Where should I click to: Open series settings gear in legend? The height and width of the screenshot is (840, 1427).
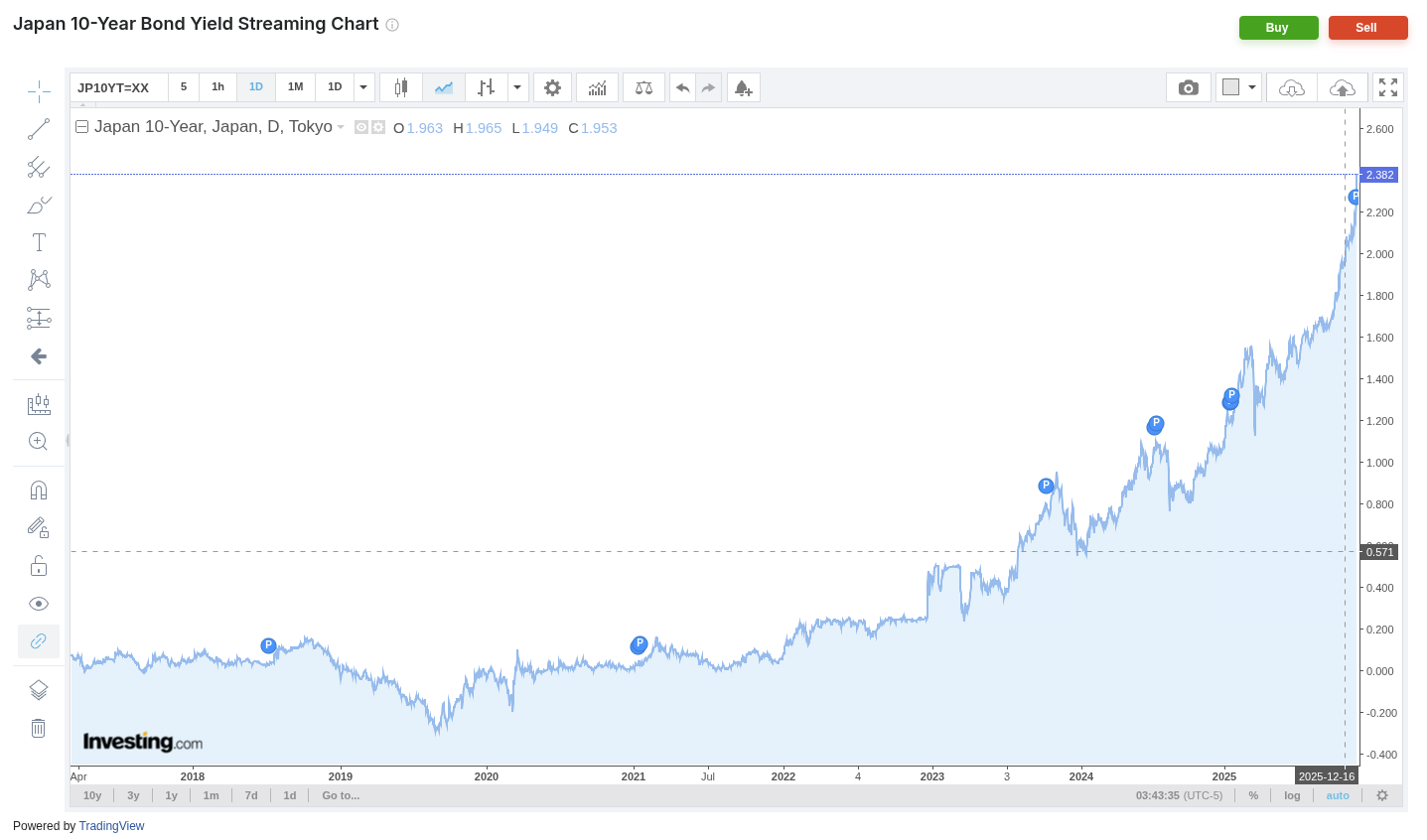pos(378,127)
